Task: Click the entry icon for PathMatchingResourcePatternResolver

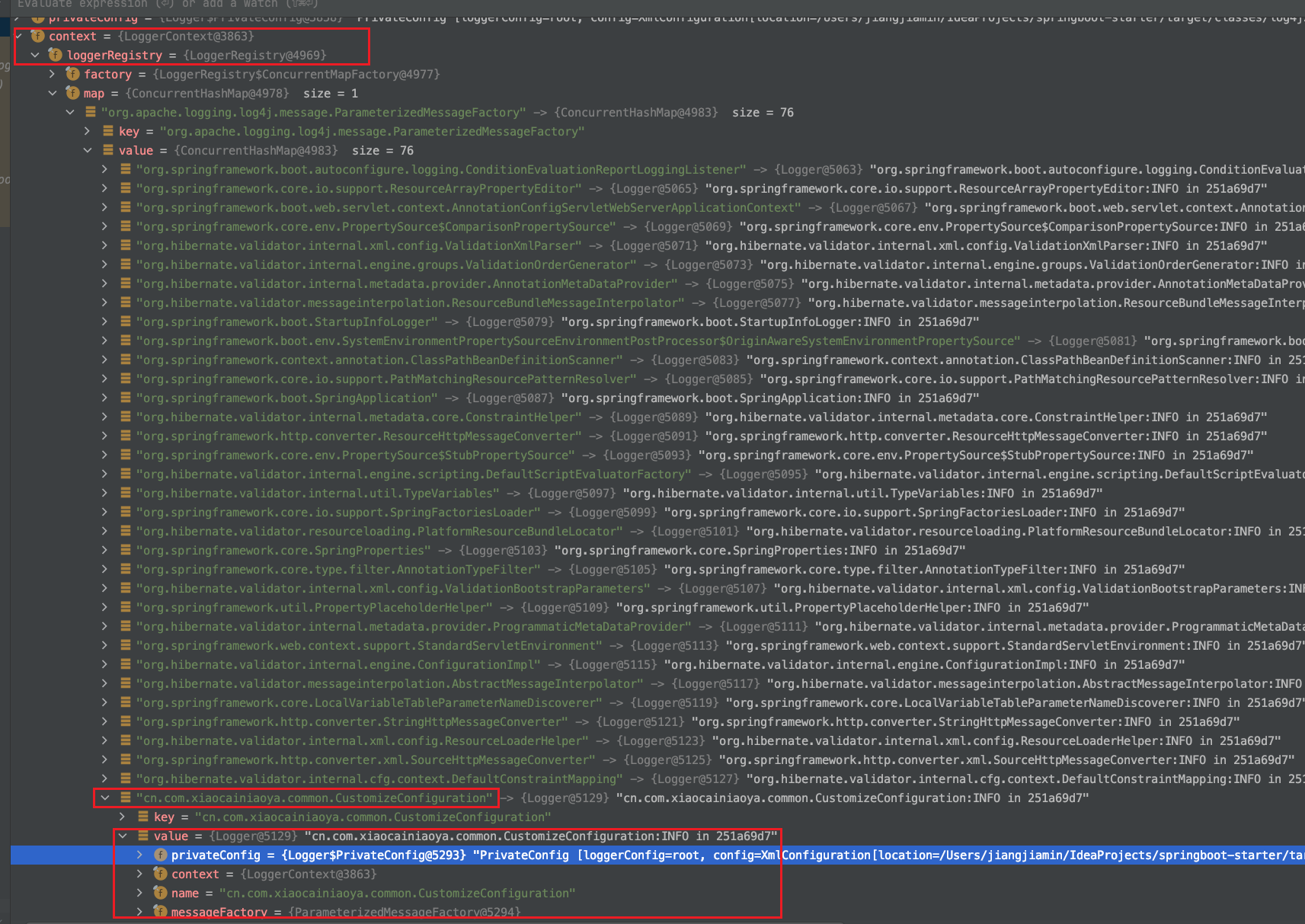Action: (x=125, y=379)
